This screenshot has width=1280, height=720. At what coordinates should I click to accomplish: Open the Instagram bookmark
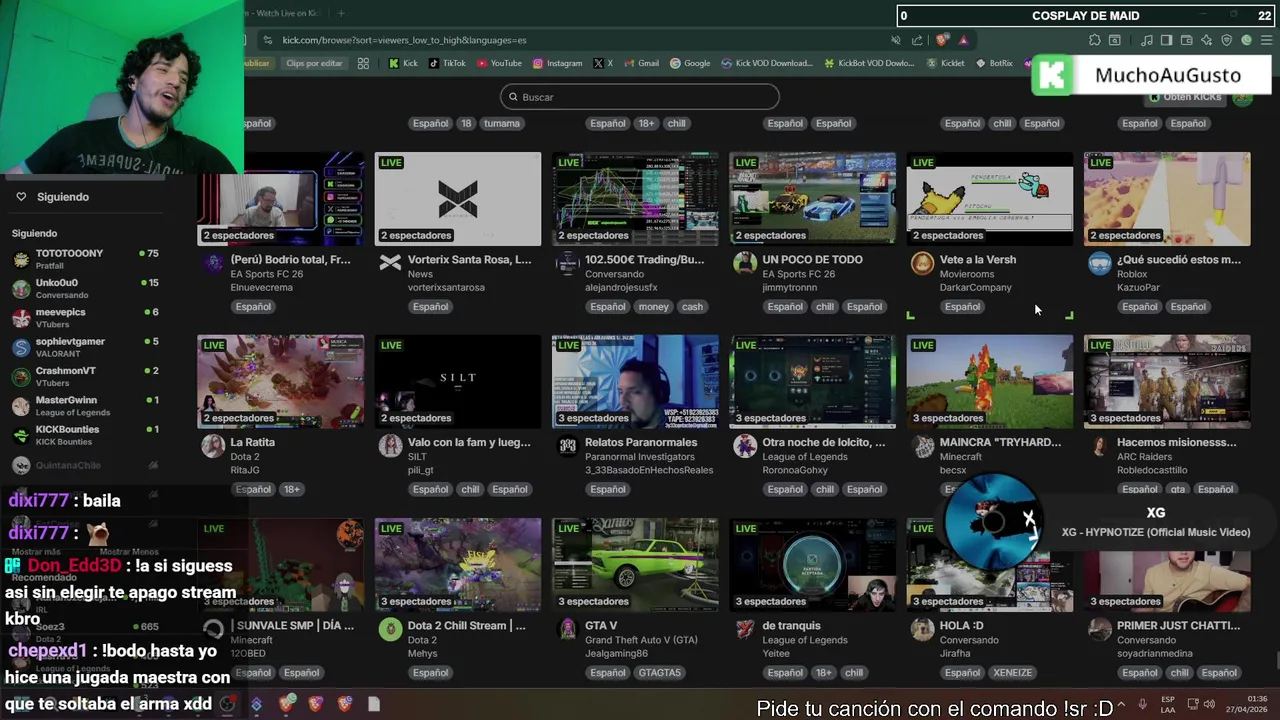(557, 63)
